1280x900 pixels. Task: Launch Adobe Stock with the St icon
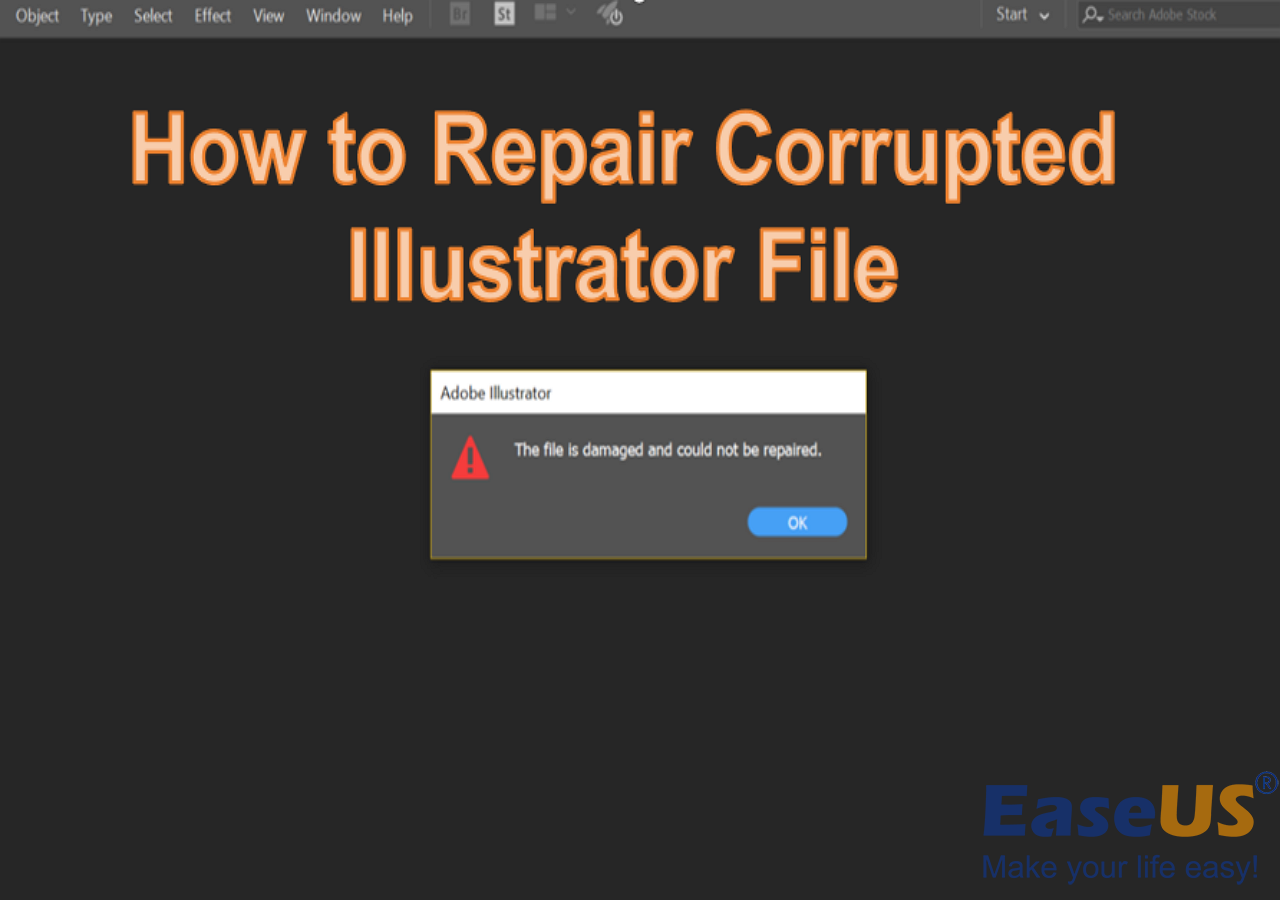(504, 14)
